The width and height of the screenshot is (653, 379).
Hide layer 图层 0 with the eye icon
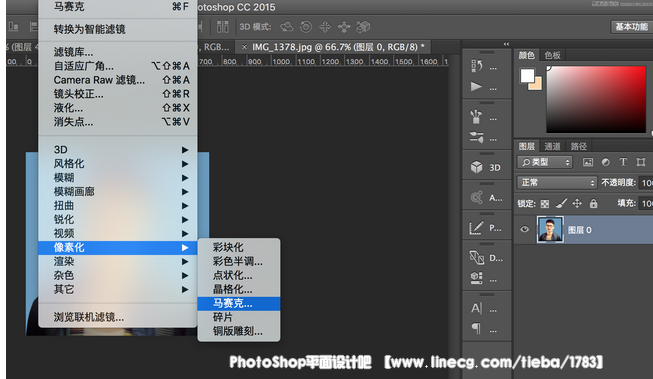[x=524, y=229]
